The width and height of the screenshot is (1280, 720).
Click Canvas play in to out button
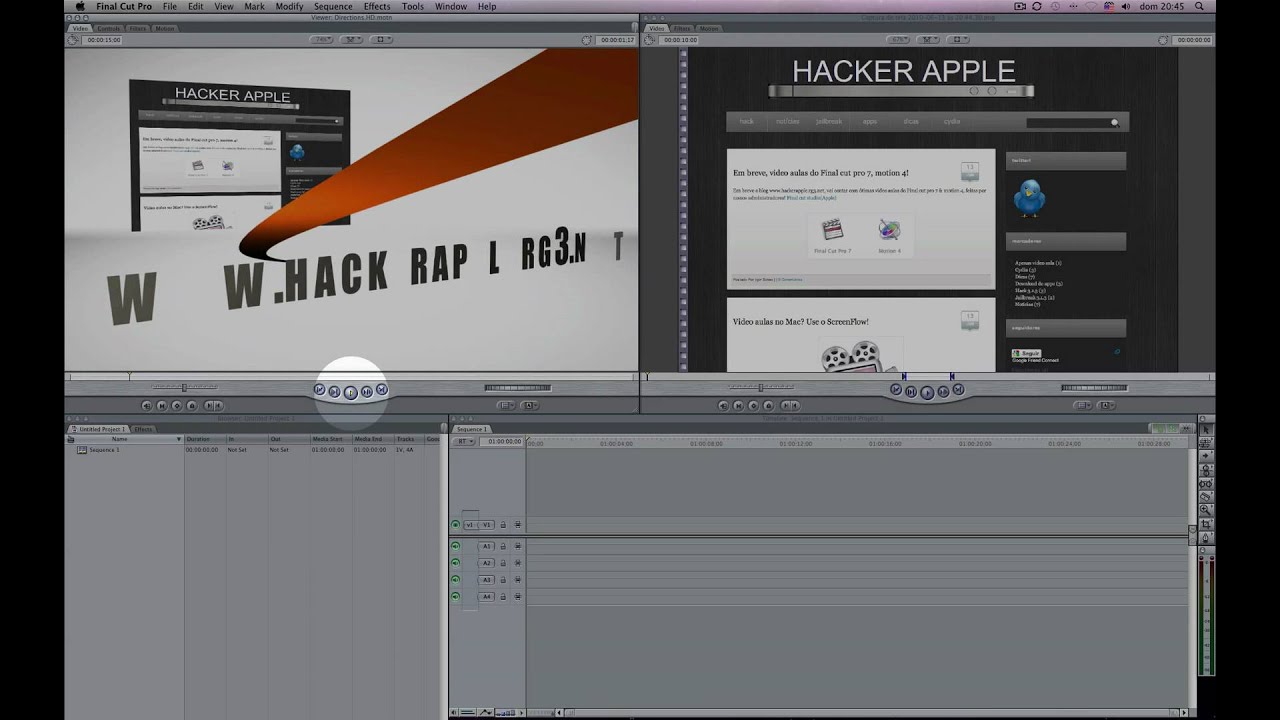911,391
